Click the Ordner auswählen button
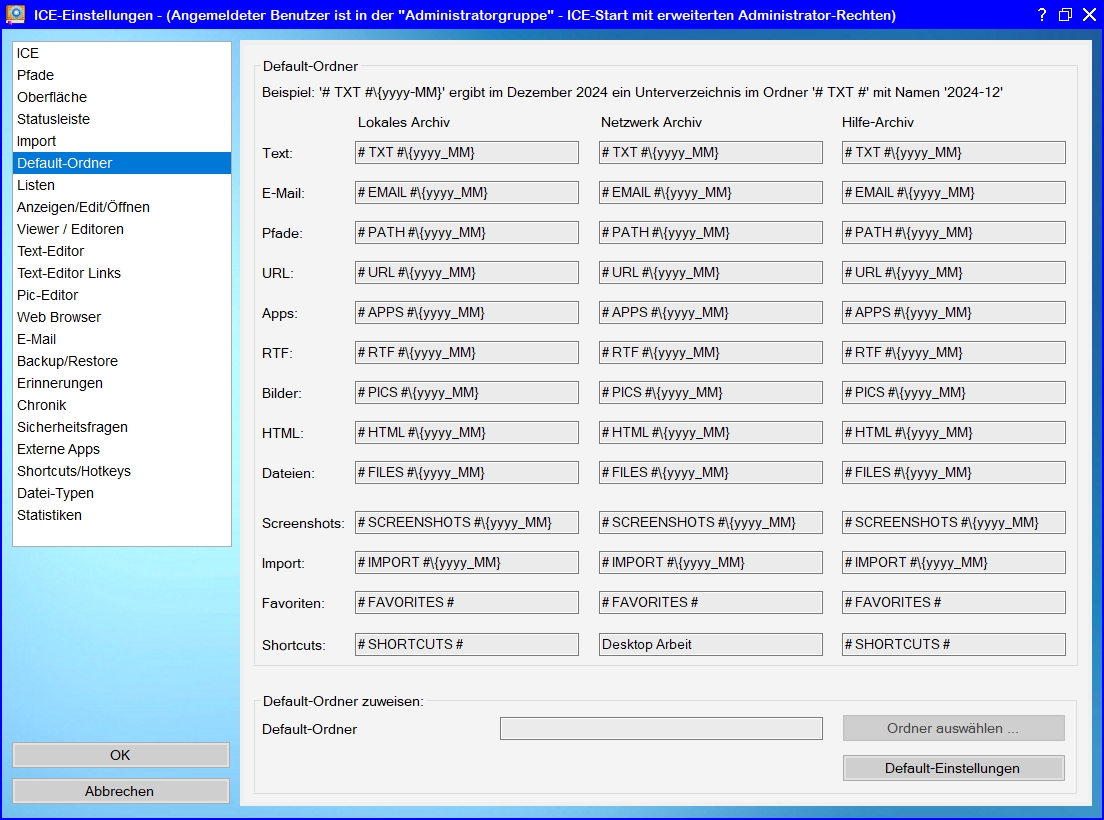Screen dimensions: 1104x820 pyautogui.click(x=953, y=728)
